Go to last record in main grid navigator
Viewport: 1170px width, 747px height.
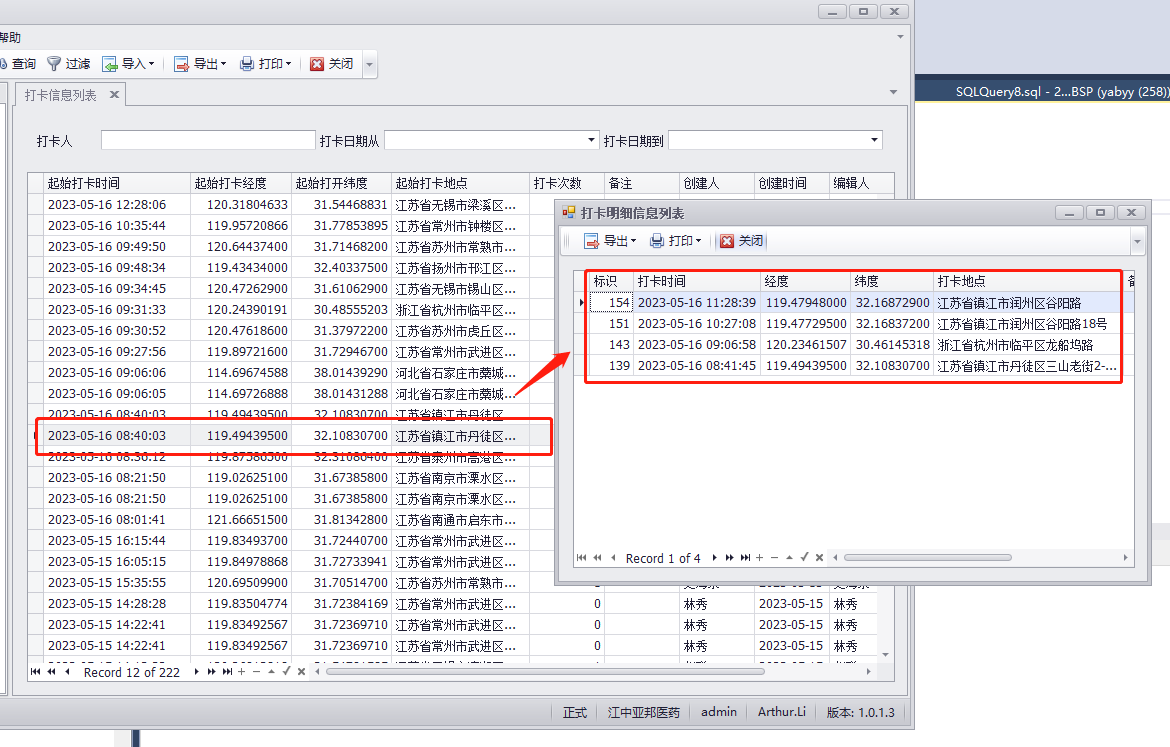tap(226, 672)
